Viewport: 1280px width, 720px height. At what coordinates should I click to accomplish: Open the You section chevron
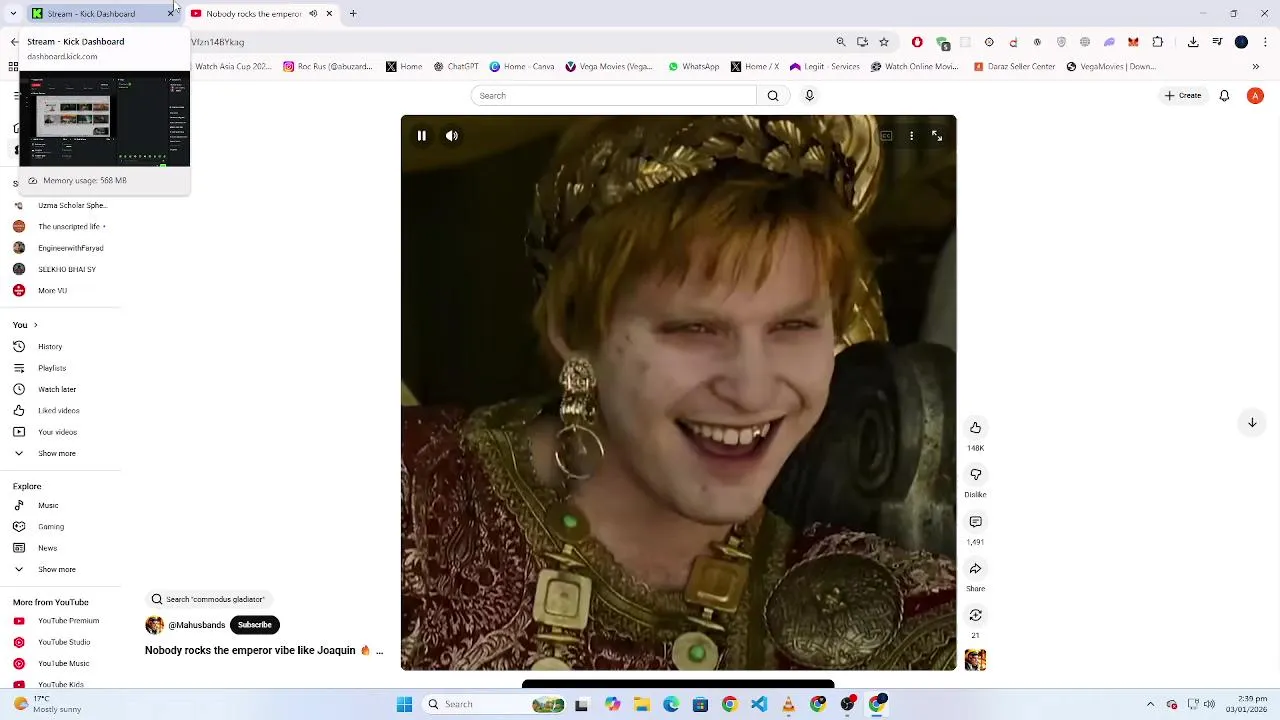35,325
